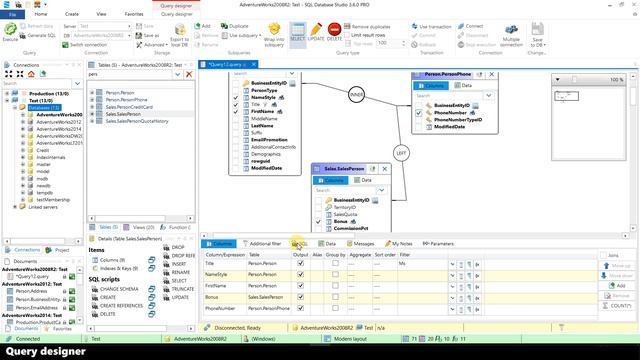This screenshot has width=640, height=360.
Task: Expand the Linked servers node
Action: [15, 207]
